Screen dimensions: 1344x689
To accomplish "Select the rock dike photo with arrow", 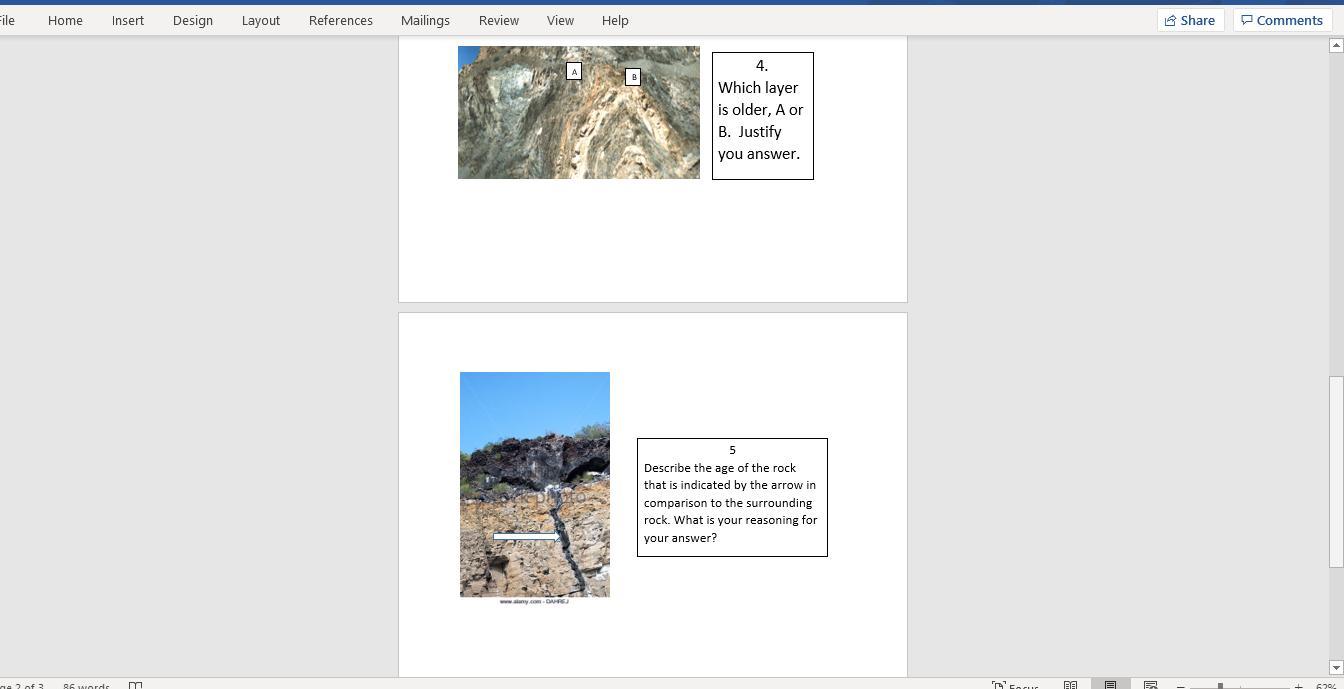I will pos(535,484).
